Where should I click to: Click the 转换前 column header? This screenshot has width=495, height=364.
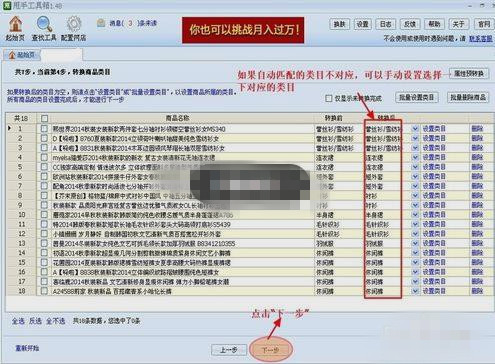coord(333,118)
